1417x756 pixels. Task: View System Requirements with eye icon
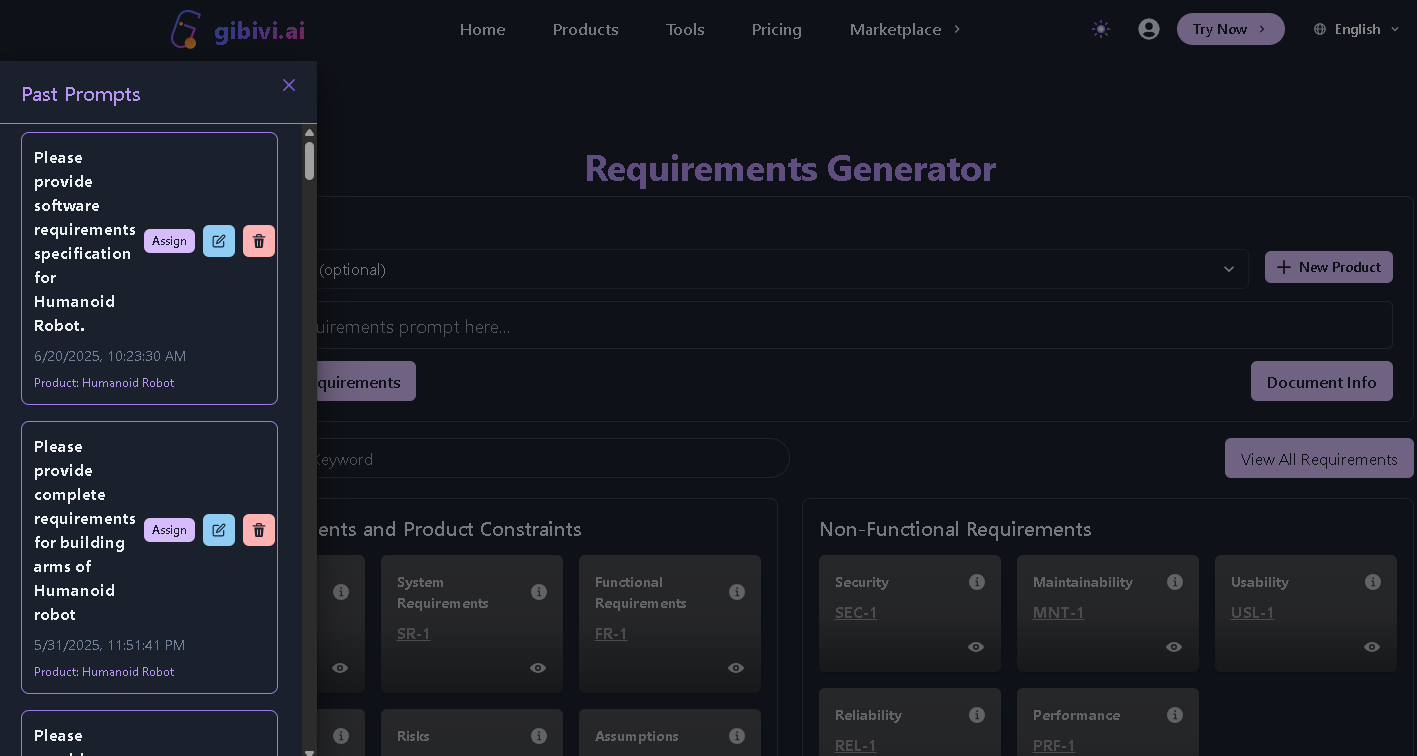pos(538,668)
